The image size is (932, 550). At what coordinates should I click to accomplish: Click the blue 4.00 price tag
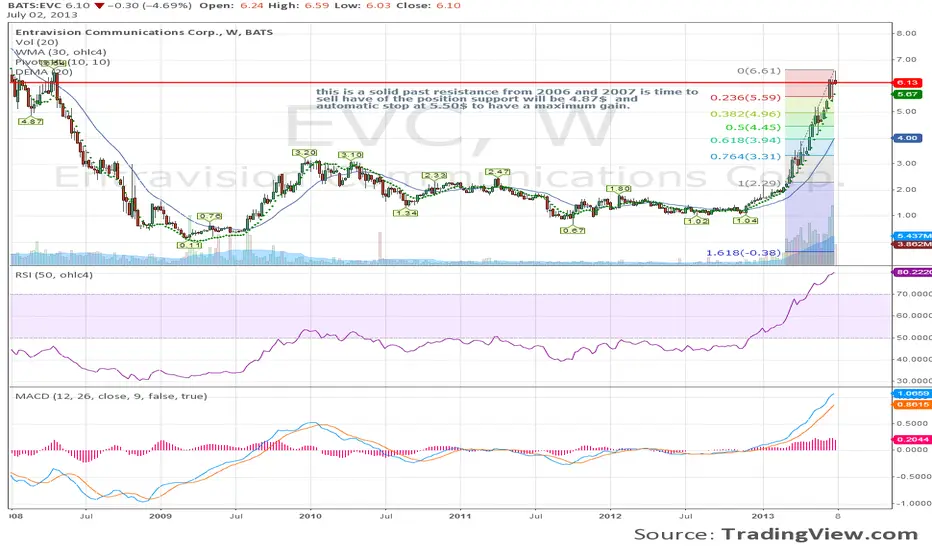click(x=907, y=138)
